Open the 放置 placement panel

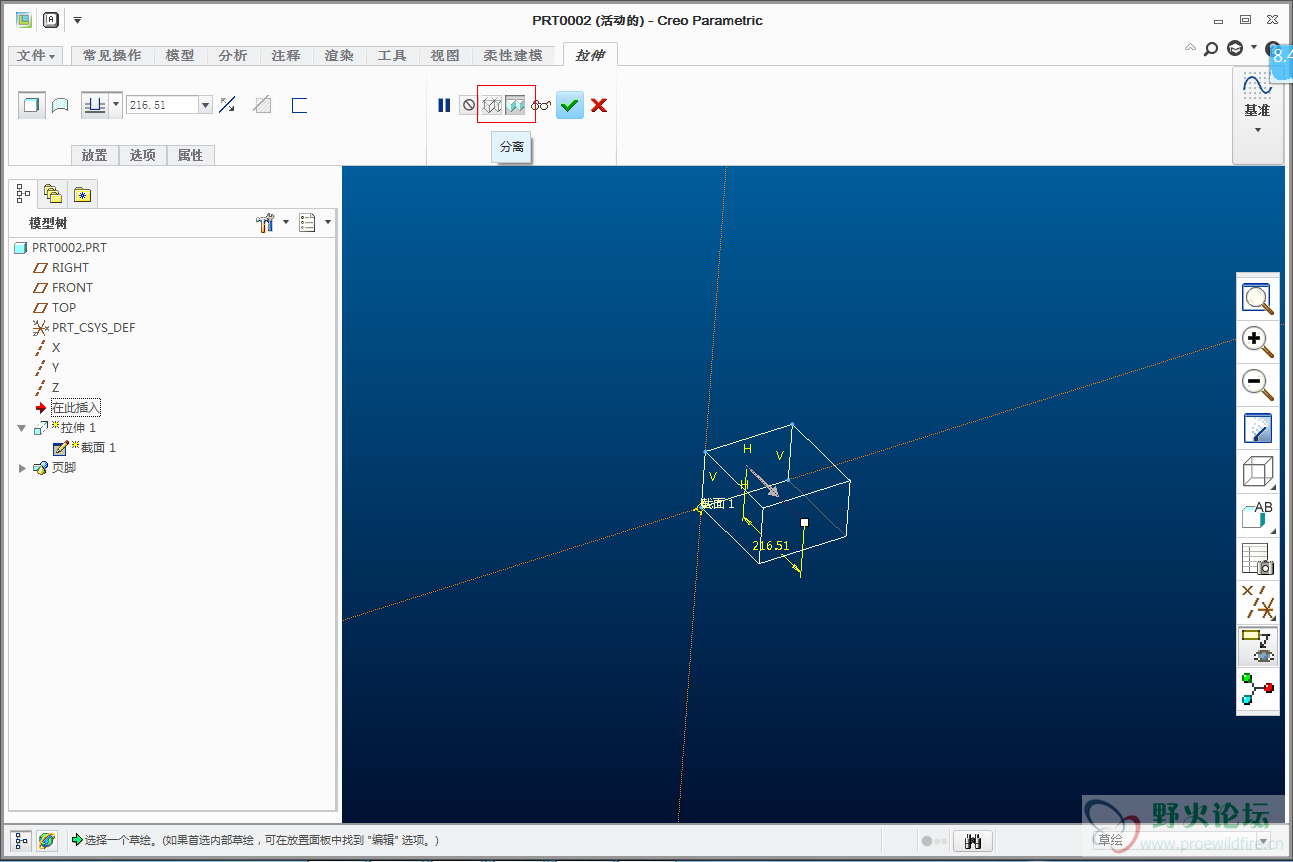point(94,155)
